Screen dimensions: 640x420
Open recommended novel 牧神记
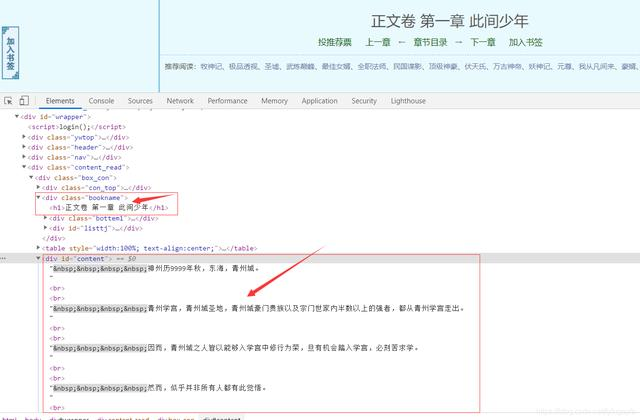click(211, 66)
